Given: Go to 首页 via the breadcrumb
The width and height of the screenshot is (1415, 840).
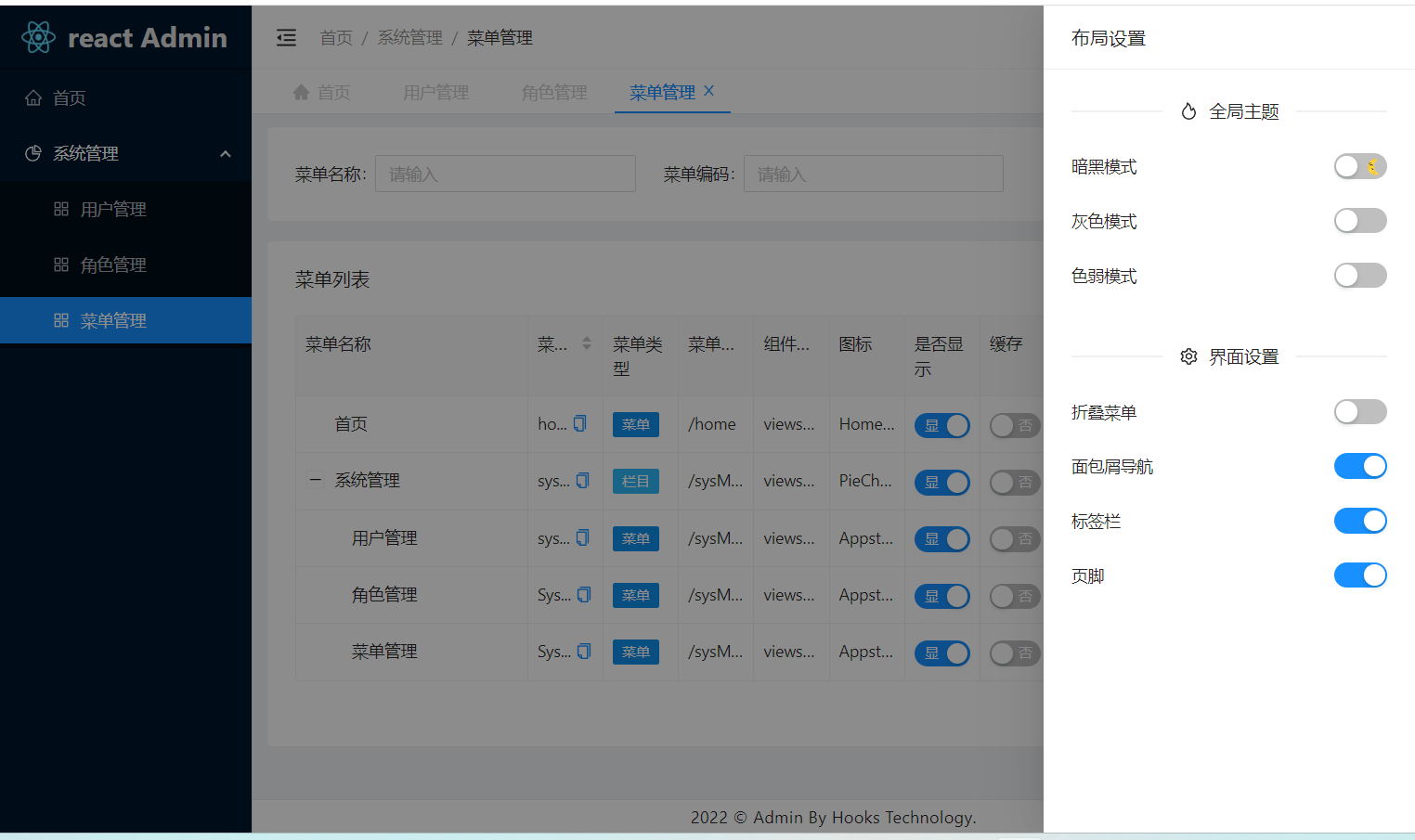Looking at the screenshot, I should point(336,37).
